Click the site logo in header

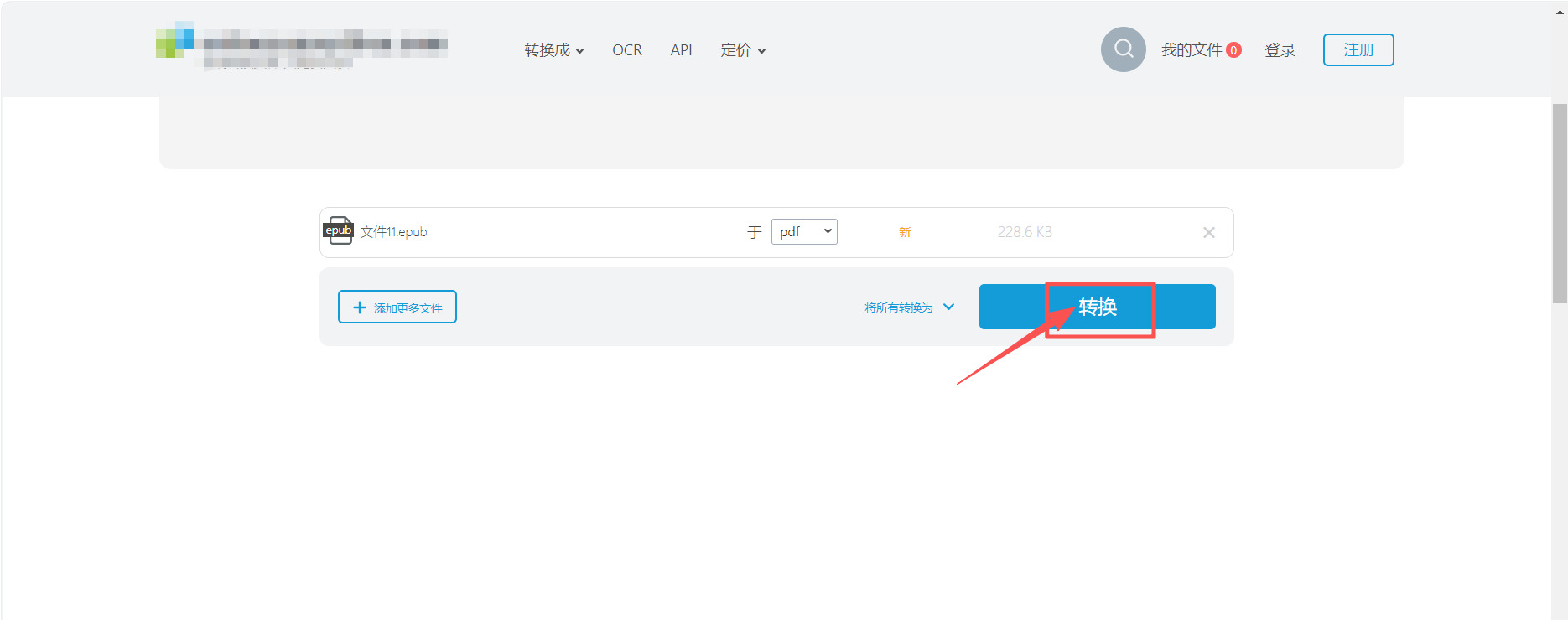(302, 45)
